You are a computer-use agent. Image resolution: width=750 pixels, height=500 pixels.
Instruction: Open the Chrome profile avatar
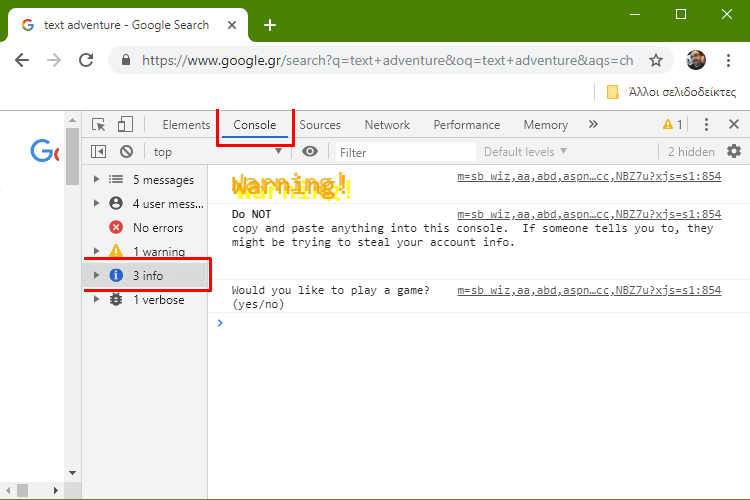(695, 60)
